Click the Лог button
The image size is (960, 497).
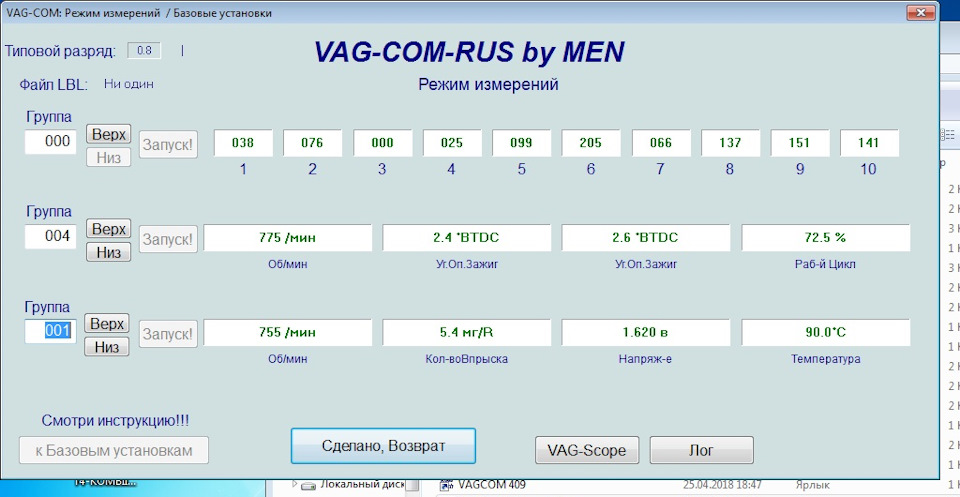702,450
